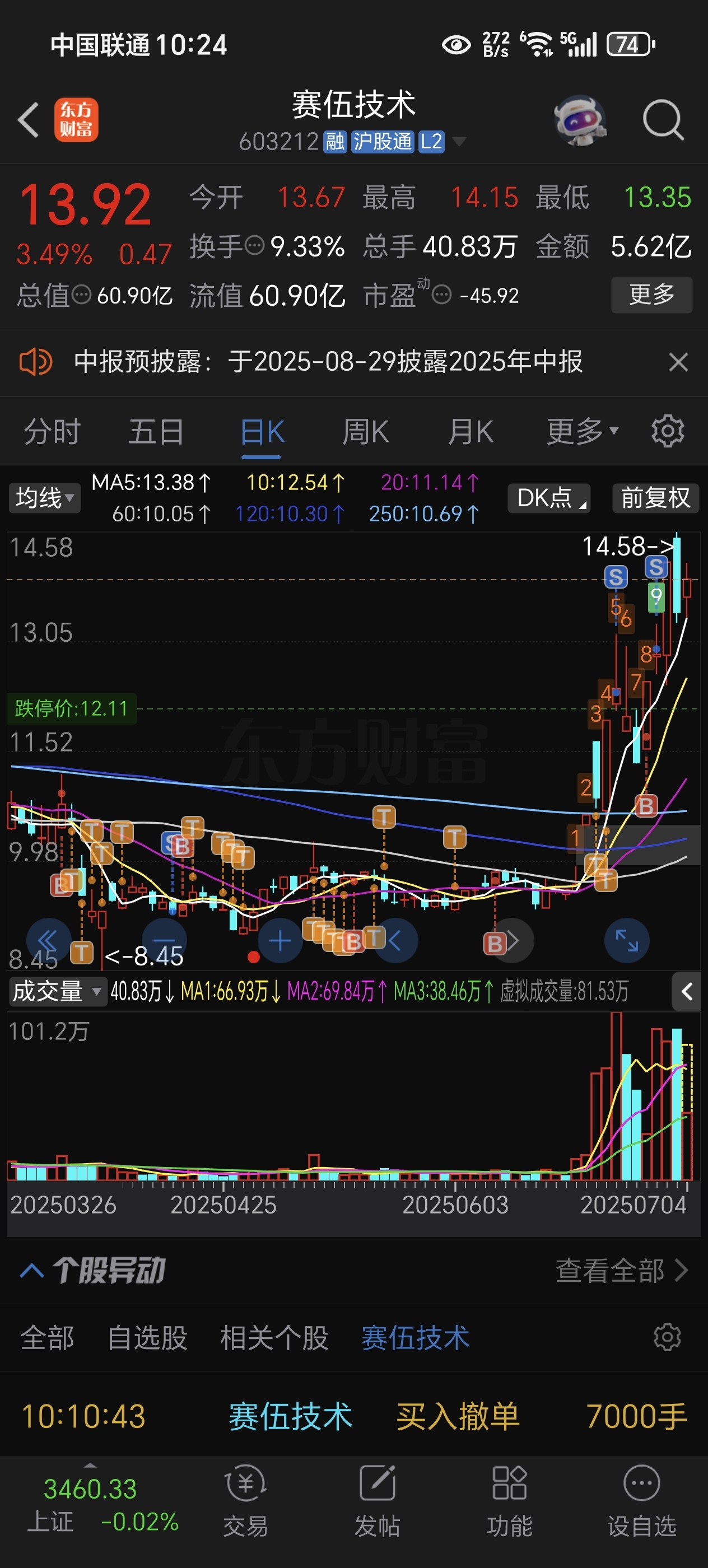Open the DK点 dropdown

549,498
